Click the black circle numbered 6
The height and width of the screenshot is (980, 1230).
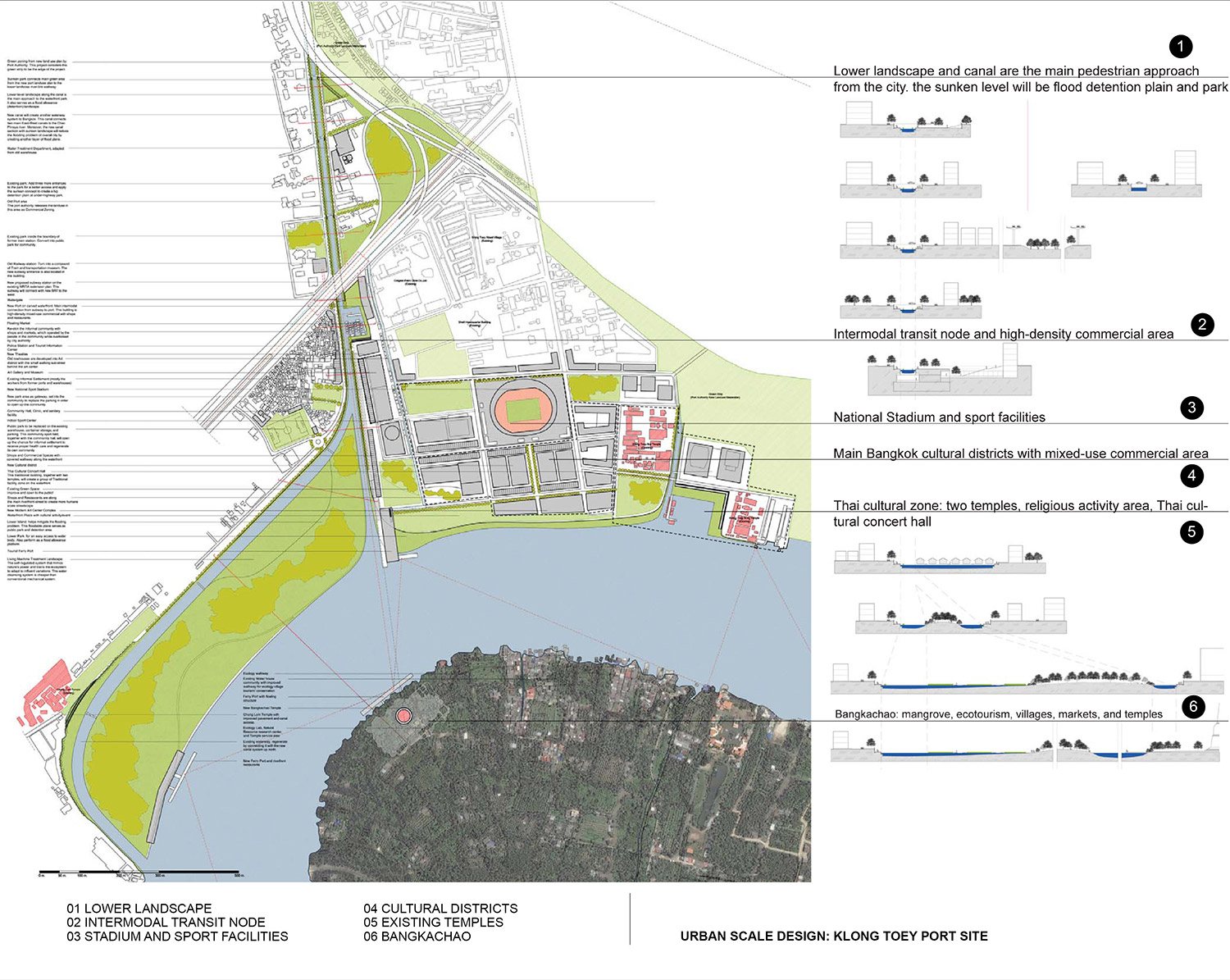[x=1193, y=706]
